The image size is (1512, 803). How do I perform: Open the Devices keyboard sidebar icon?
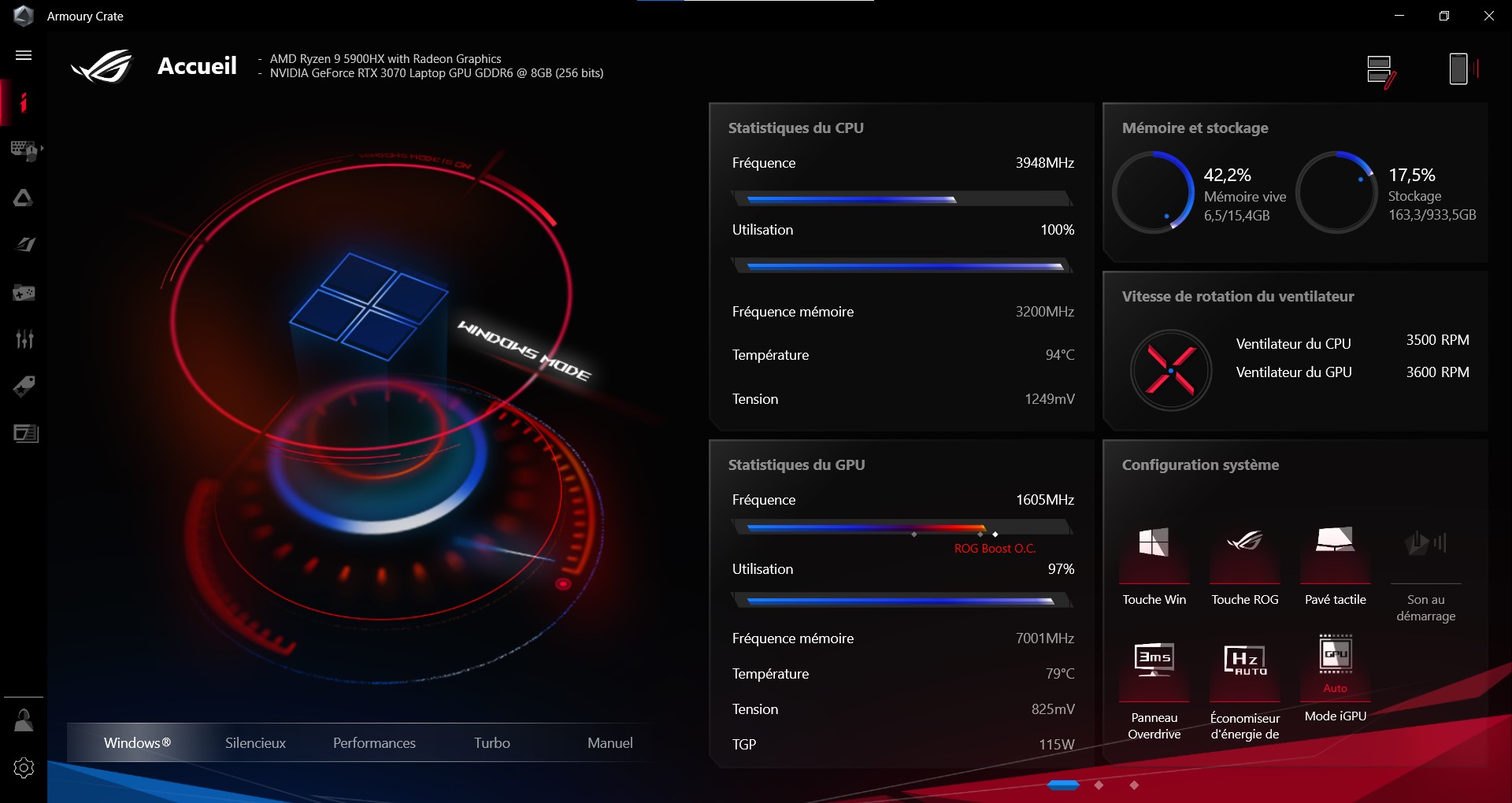(x=24, y=150)
